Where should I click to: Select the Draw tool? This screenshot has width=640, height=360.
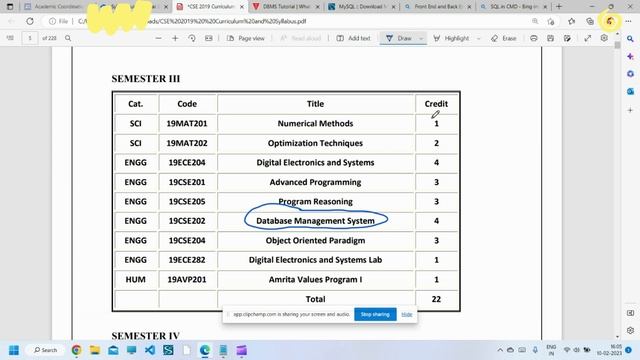tap(399, 38)
